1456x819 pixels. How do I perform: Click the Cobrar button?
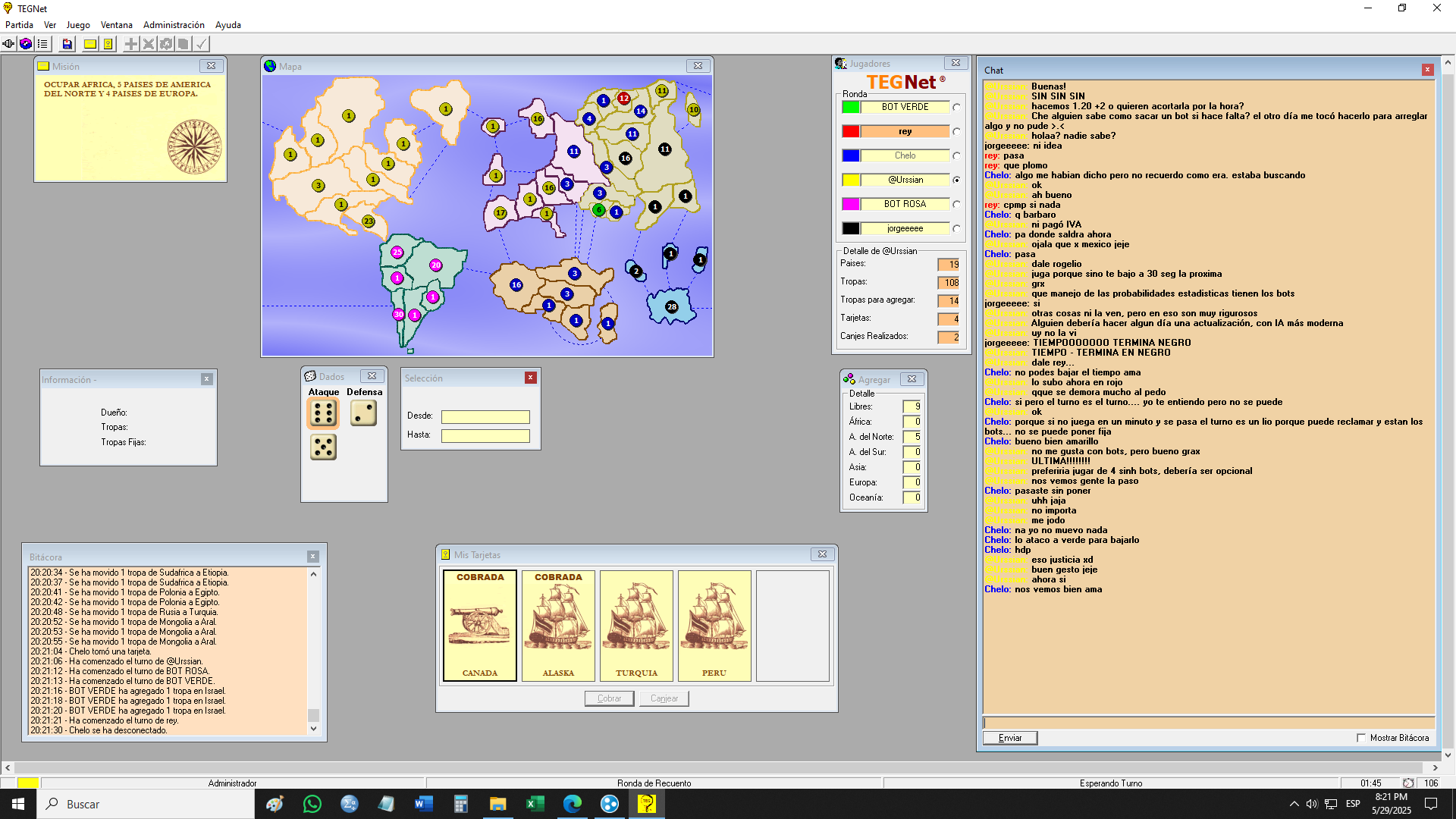(609, 698)
